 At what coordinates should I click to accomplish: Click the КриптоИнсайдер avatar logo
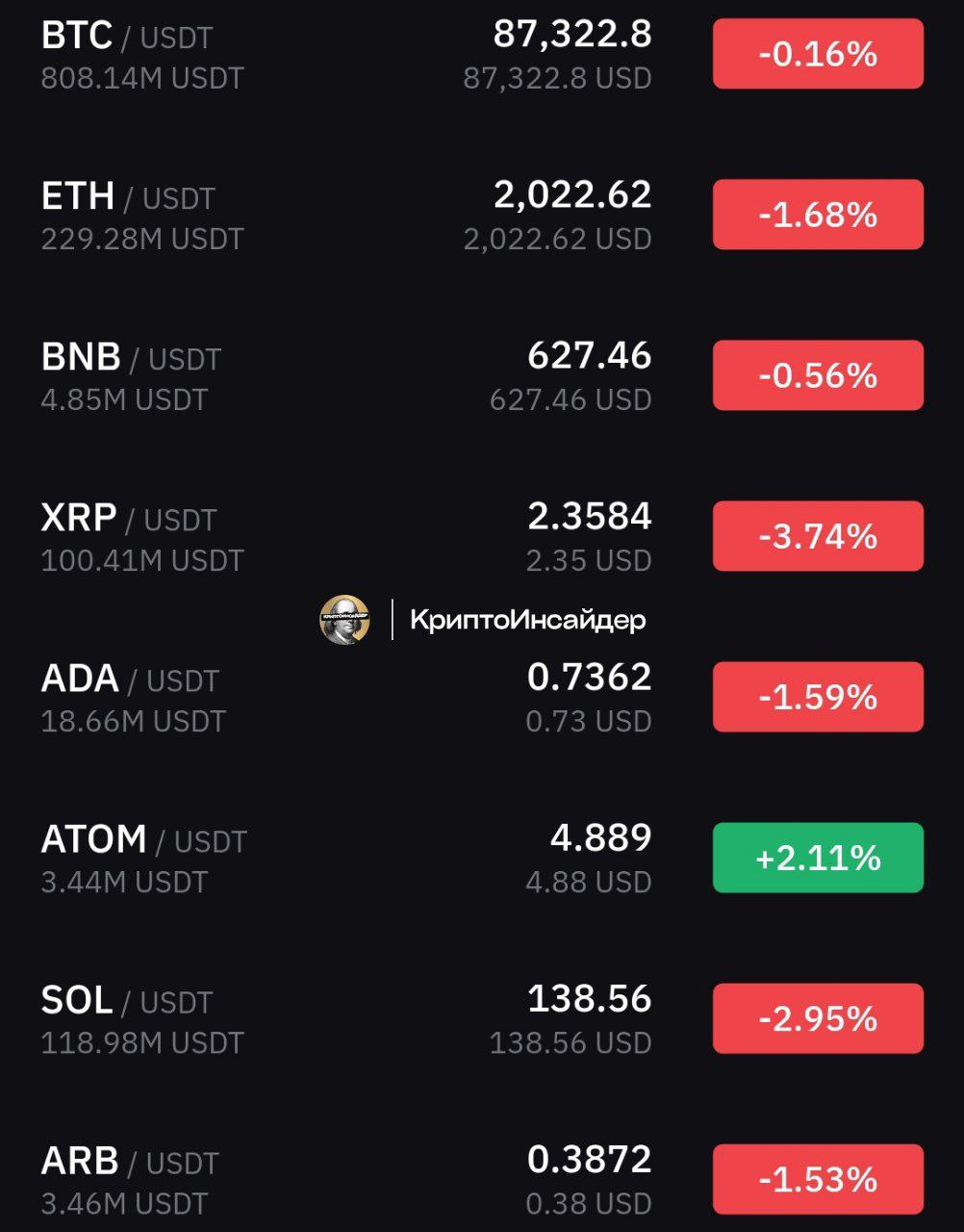point(344,620)
